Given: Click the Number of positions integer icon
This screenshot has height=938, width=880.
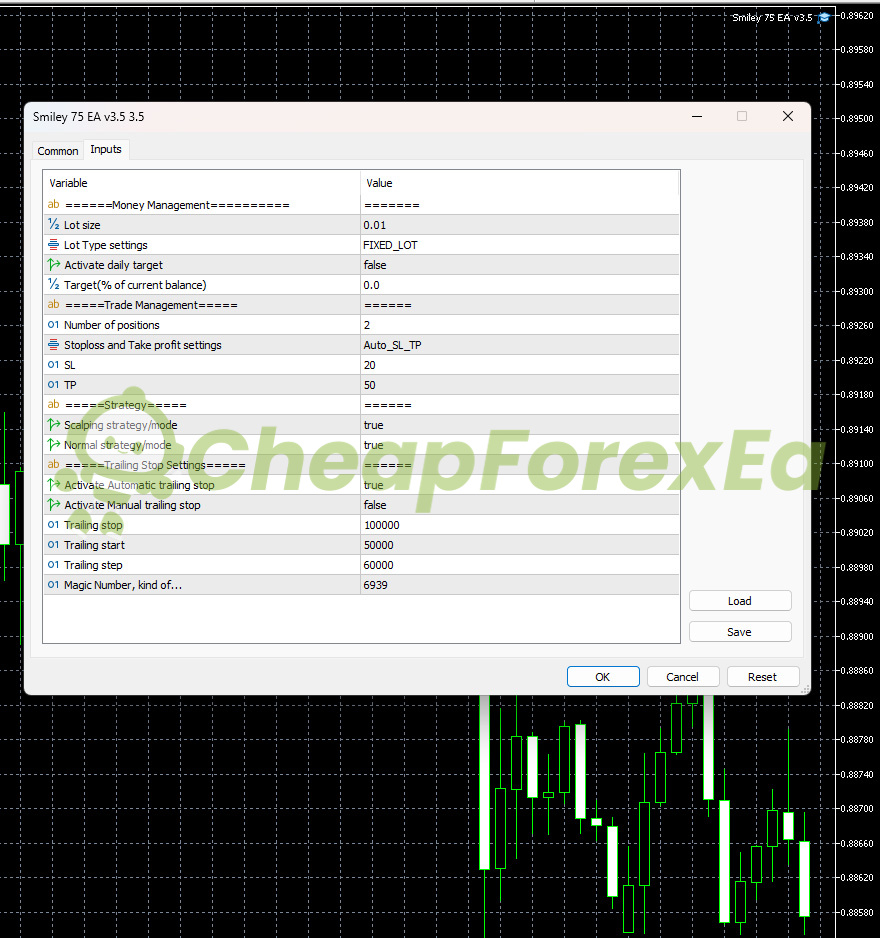Looking at the screenshot, I should (53, 325).
